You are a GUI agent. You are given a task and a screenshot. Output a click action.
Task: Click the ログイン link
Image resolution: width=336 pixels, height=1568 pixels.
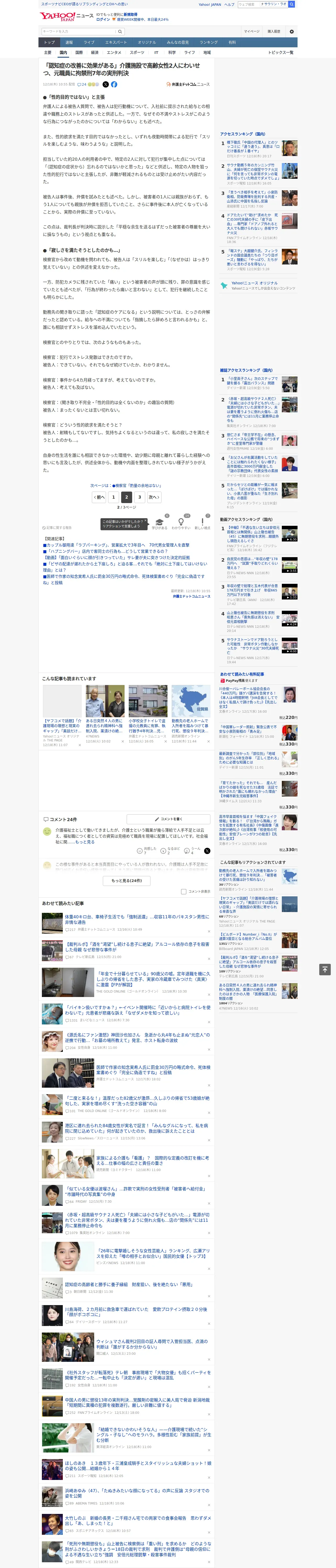(x=103, y=20)
